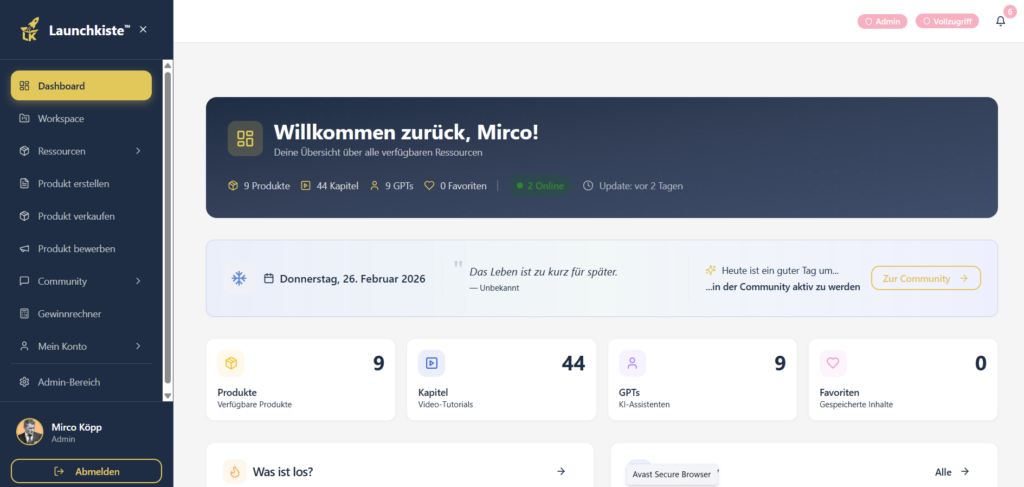Click the sidebar scrollbar up arrow
The width and height of the screenshot is (1024, 487).
(x=168, y=66)
